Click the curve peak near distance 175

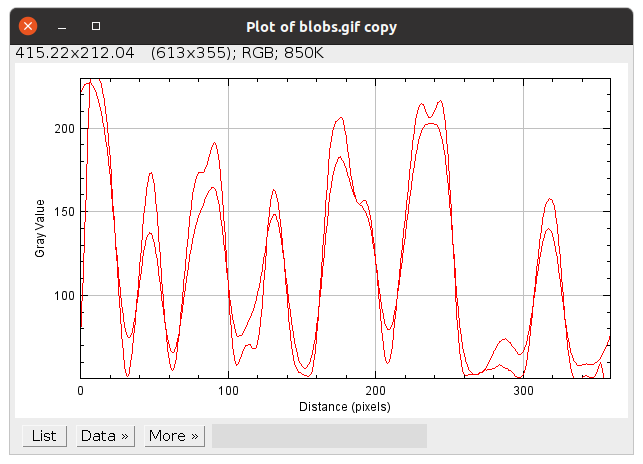point(340,118)
